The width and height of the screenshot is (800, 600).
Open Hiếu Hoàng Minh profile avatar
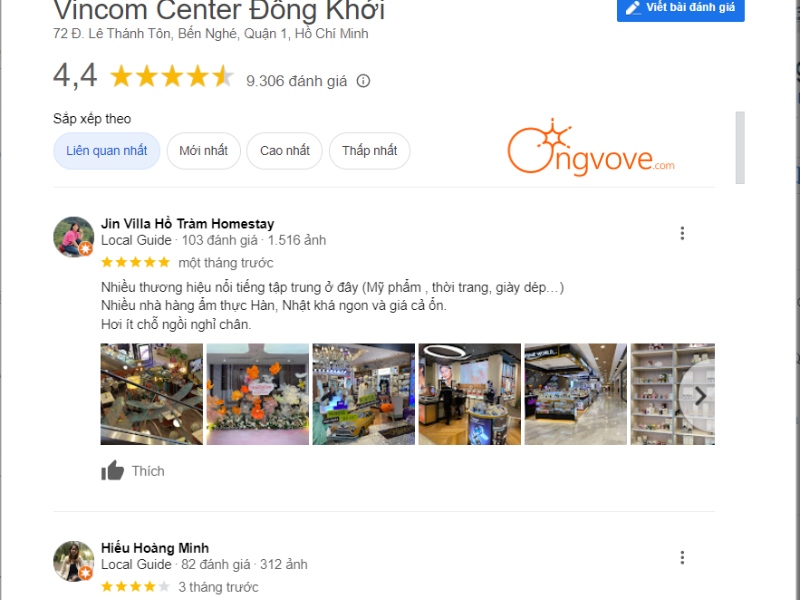(x=73, y=561)
